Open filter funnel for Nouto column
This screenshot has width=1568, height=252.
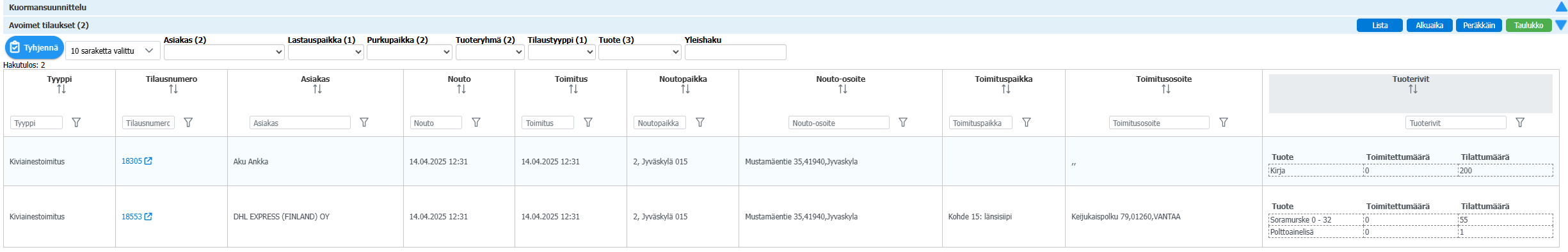[x=476, y=122]
